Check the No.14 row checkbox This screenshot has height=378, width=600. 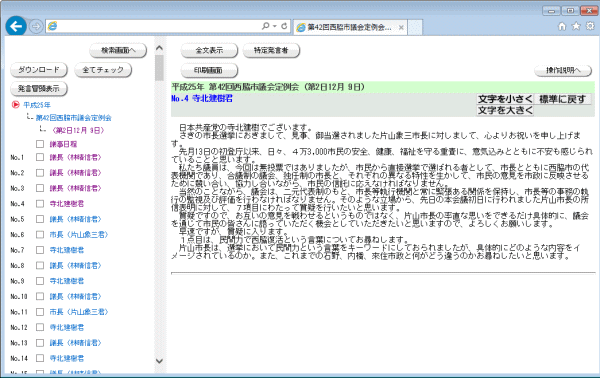(x=40, y=358)
